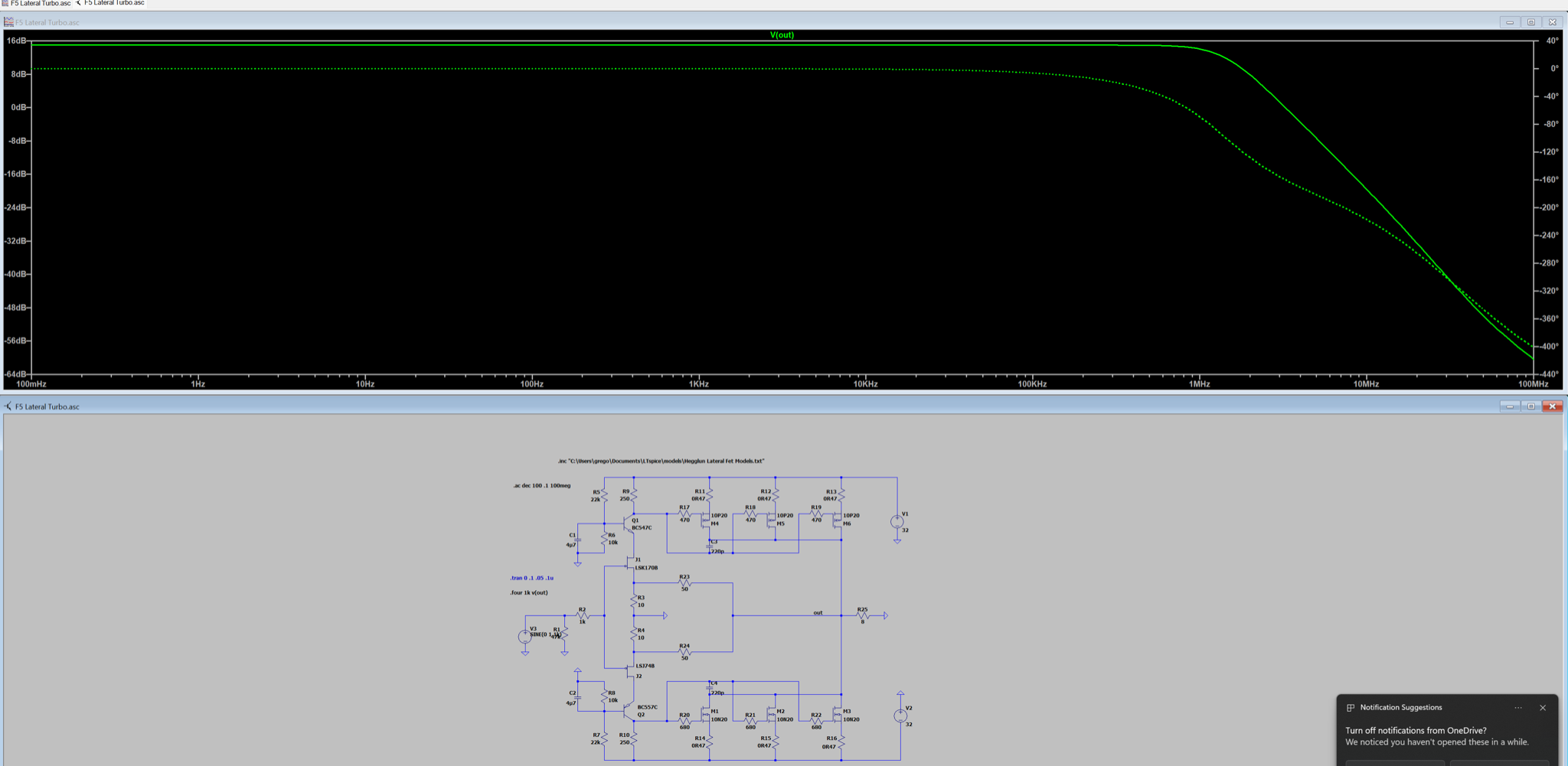Viewport: 1568px width, 766px height.
Task: Click the '.ac dec 100 .1 100meg' directive
Action: point(541,485)
